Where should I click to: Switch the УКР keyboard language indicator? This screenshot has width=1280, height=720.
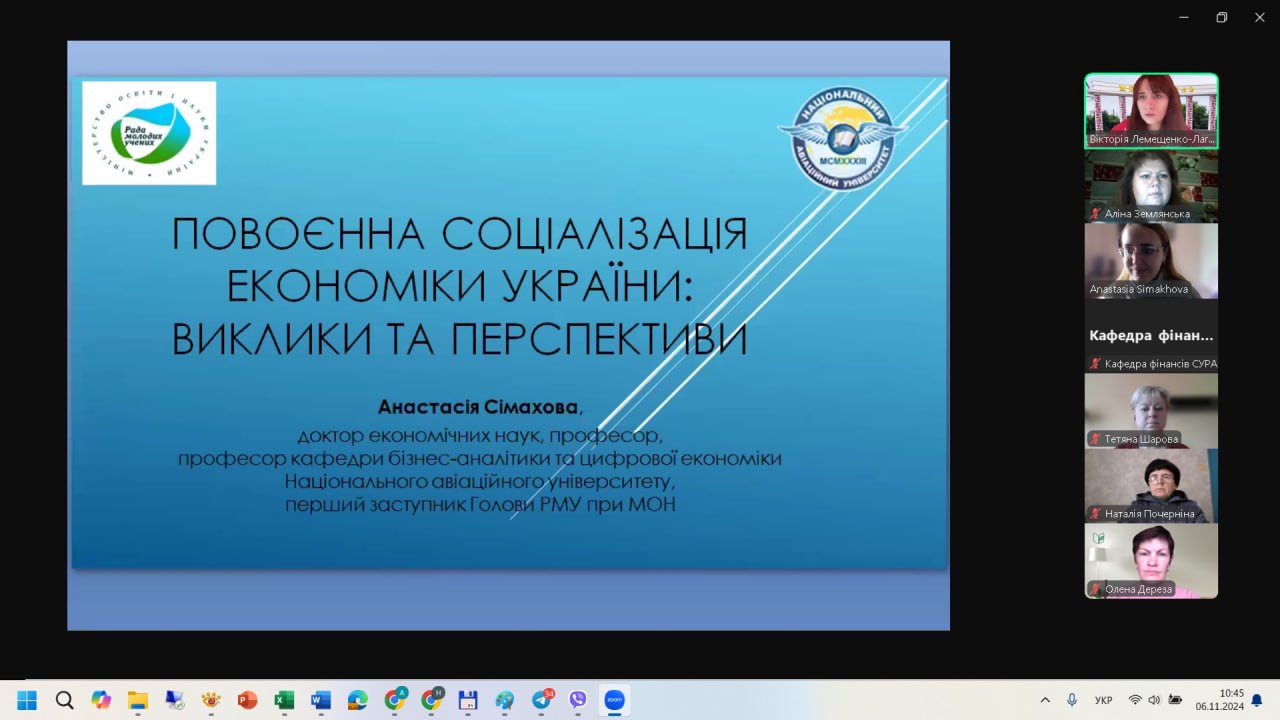(1104, 700)
